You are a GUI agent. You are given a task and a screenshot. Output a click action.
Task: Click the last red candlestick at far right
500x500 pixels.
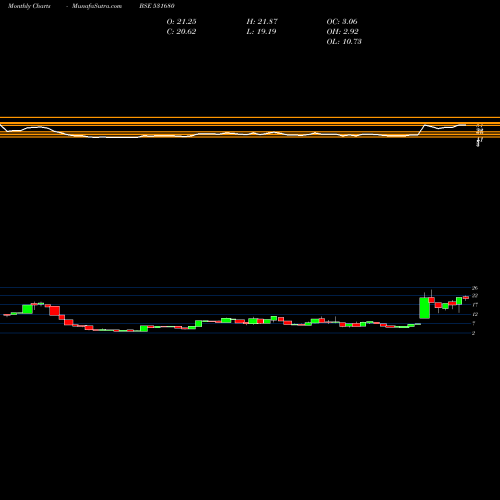pos(466,298)
